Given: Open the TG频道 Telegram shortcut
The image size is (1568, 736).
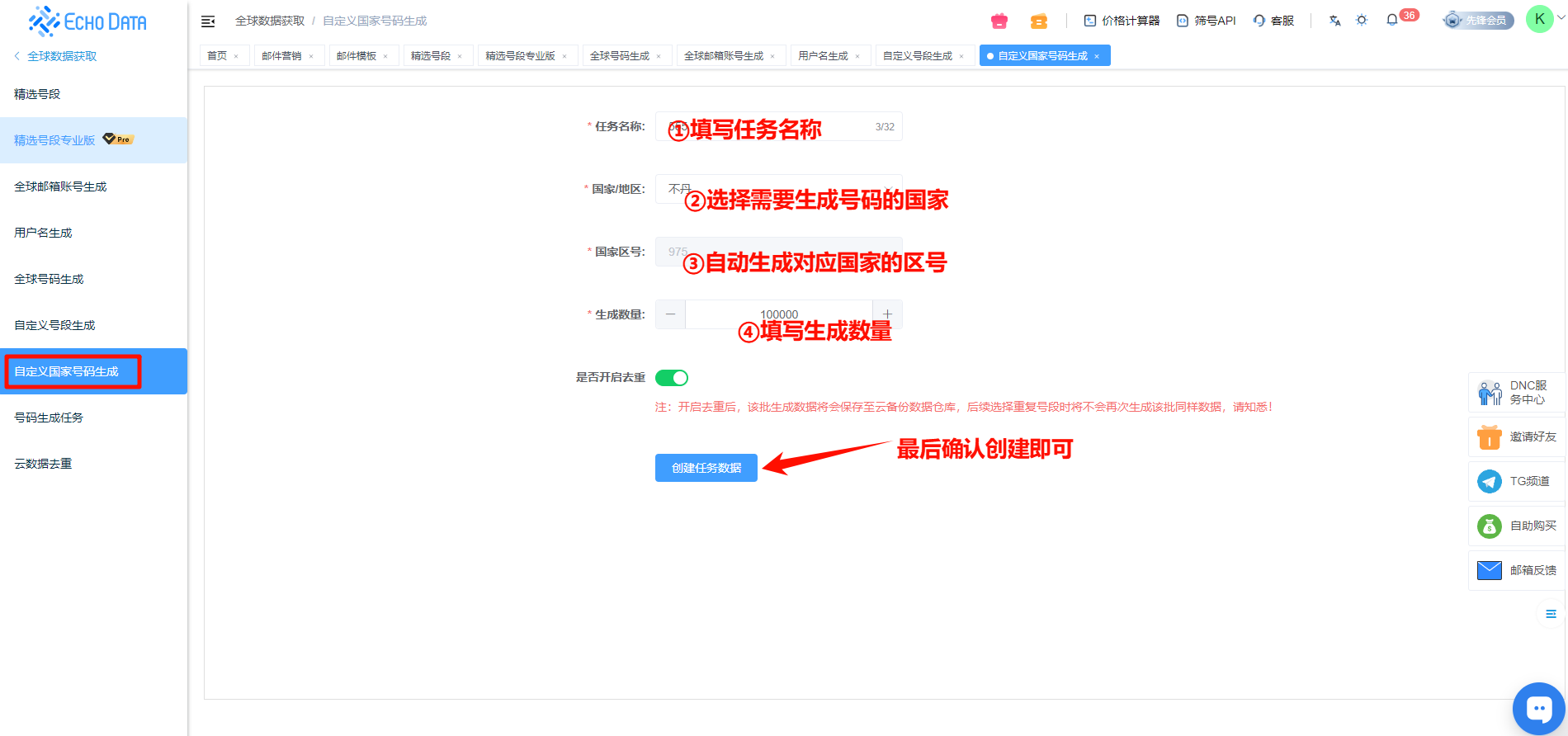Looking at the screenshot, I should (x=1517, y=481).
